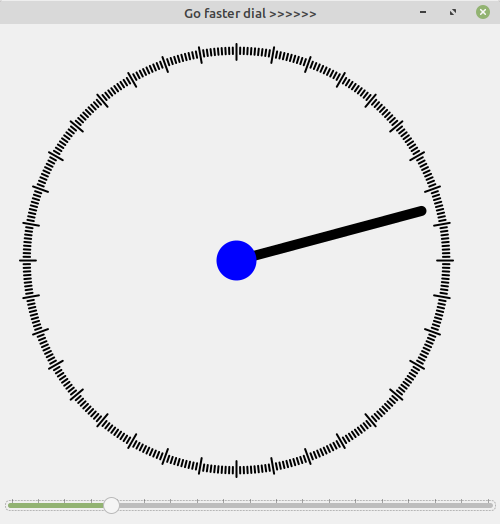500x524 pixels.
Task: Click the blue center hub of the dial
Action: point(236,260)
